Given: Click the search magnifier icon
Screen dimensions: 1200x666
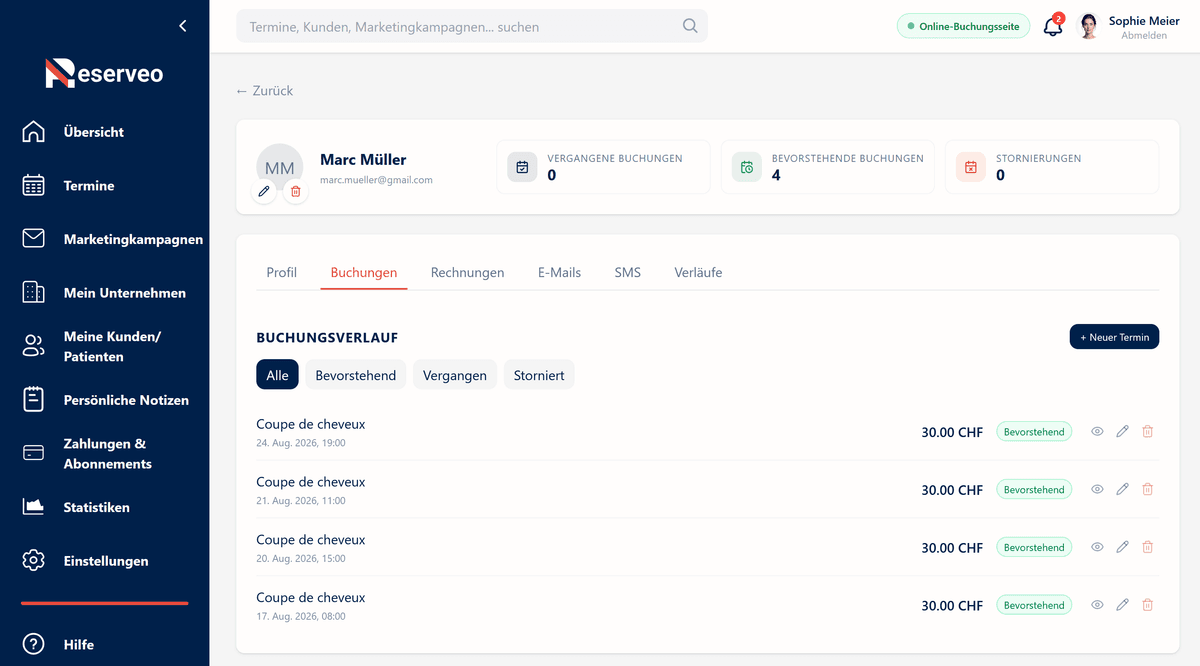Looking at the screenshot, I should click(690, 26).
